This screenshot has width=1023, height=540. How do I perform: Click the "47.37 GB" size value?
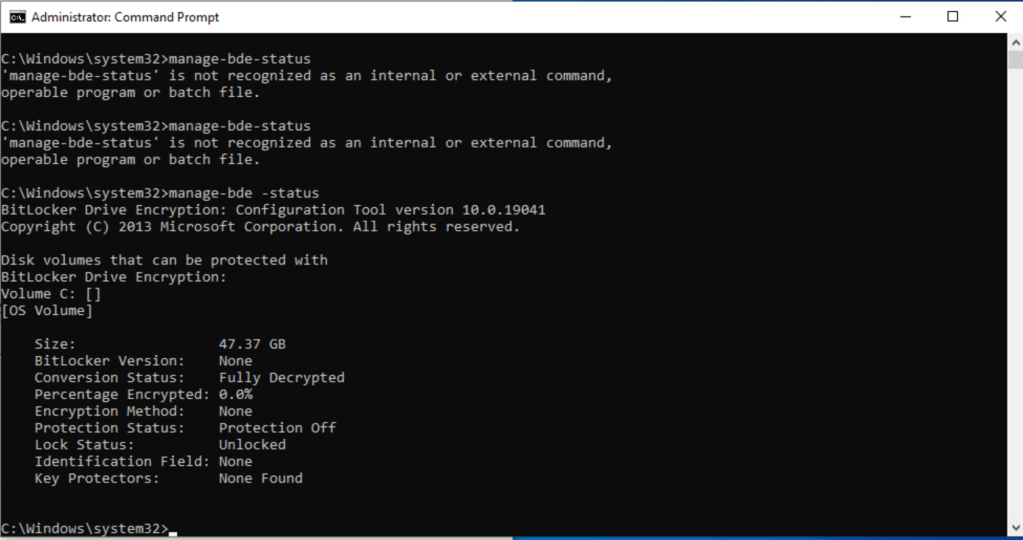click(252, 344)
